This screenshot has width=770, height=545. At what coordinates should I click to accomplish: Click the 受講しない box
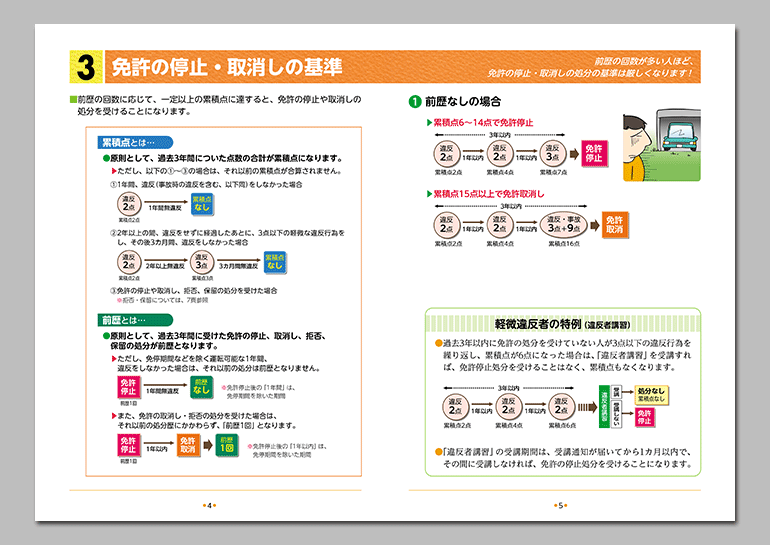(x=616, y=414)
